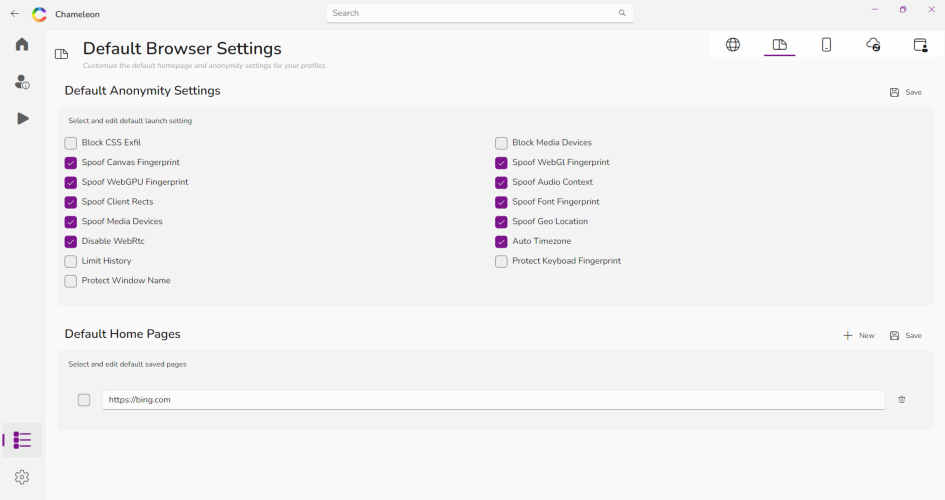This screenshot has width=945, height=500.
Task: Click the Default Browser Settings header icon
Action: click(x=61, y=54)
